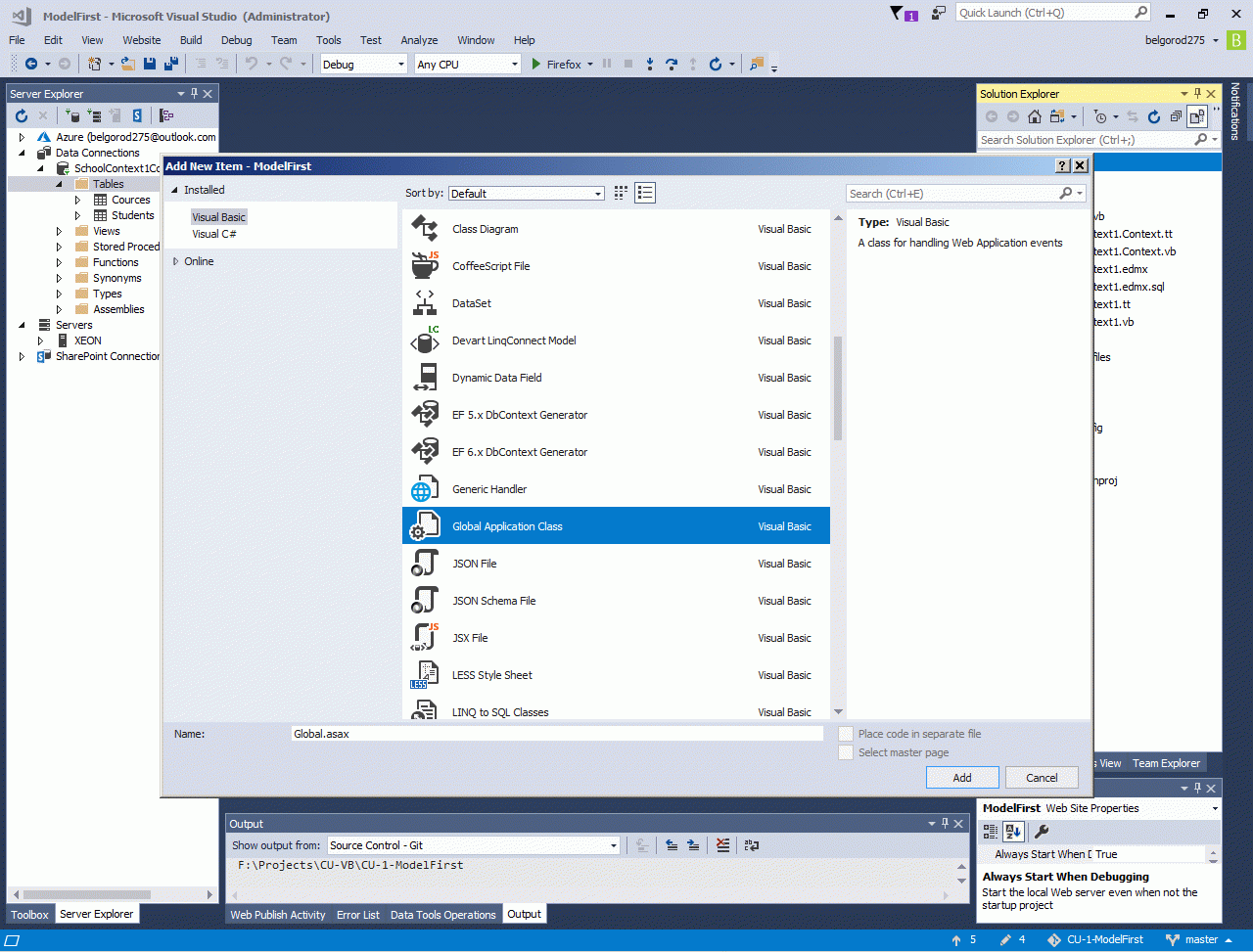
Task: Click the Navigate Backward arrow in main toolbar
Action: click(31, 65)
